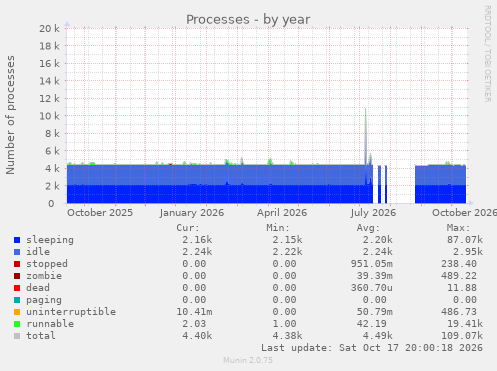Image resolution: width=497 pixels, height=371 pixels.
Task: Click the 'runnable' legend label
Action: 50,324
